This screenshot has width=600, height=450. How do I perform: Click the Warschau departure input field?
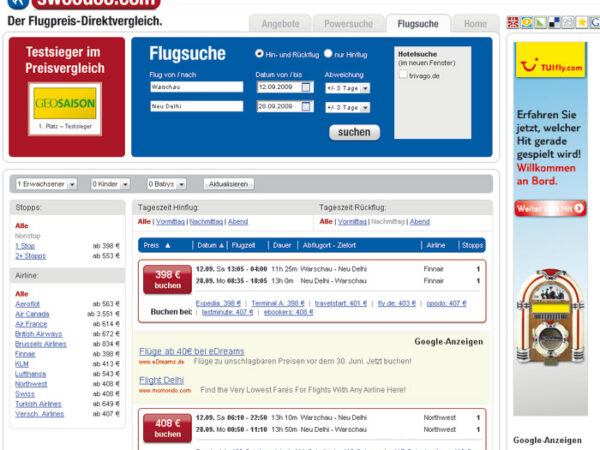[196, 87]
